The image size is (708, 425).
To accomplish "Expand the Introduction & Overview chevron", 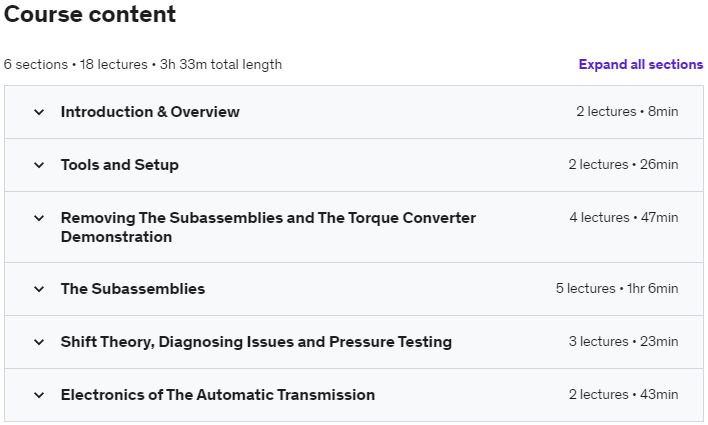I will pyautogui.click(x=39, y=112).
